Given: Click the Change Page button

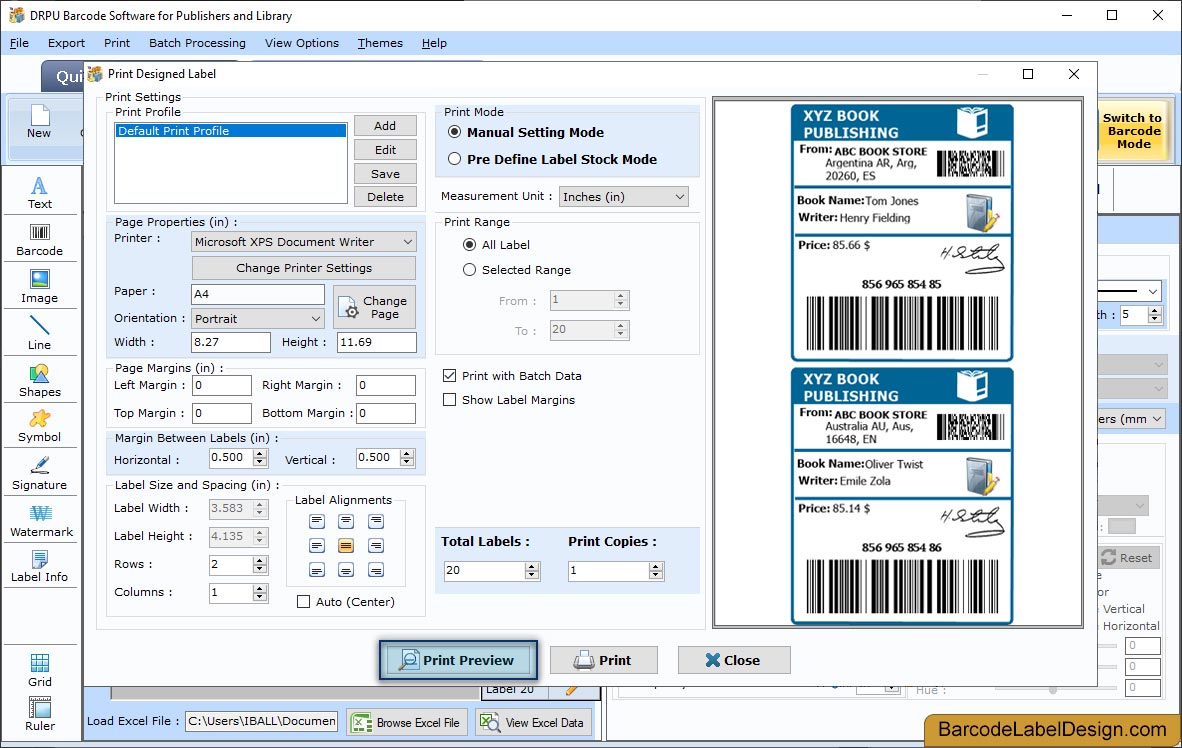Looking at the screenshot, I should [375, 307].
